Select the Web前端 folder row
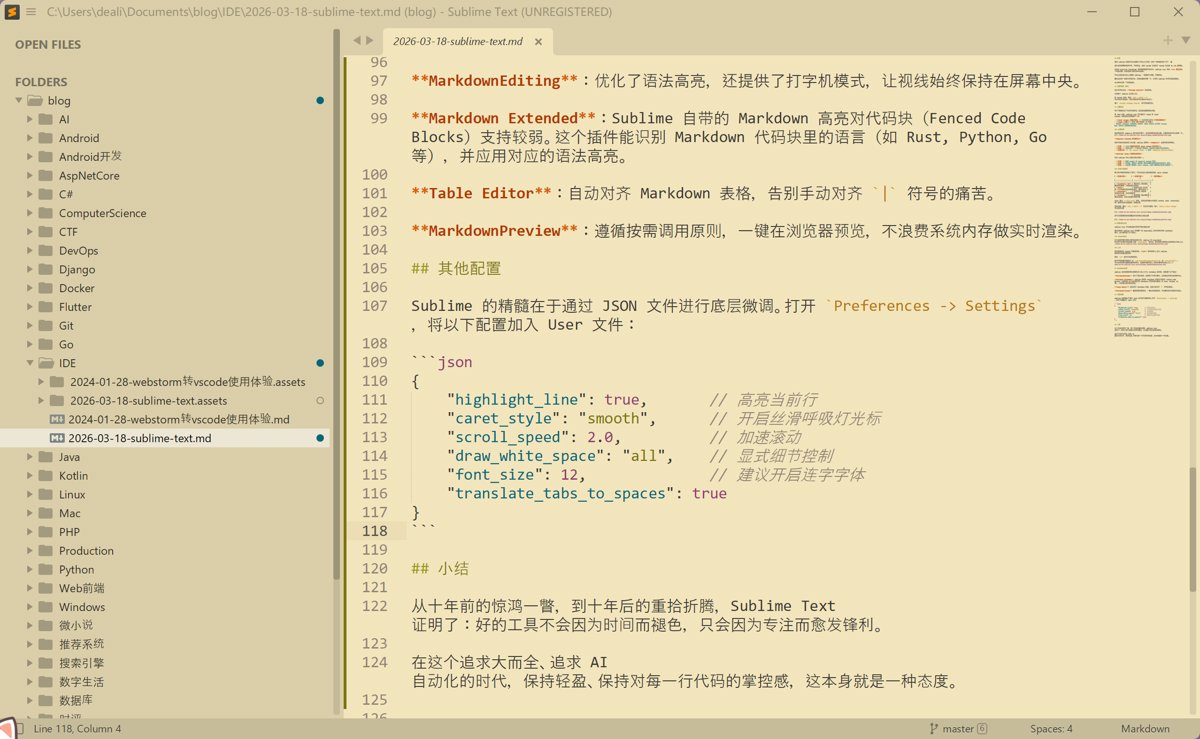The height and width of the screenshot is (739, 1200). pyautogui.click(x=164, y=588)
